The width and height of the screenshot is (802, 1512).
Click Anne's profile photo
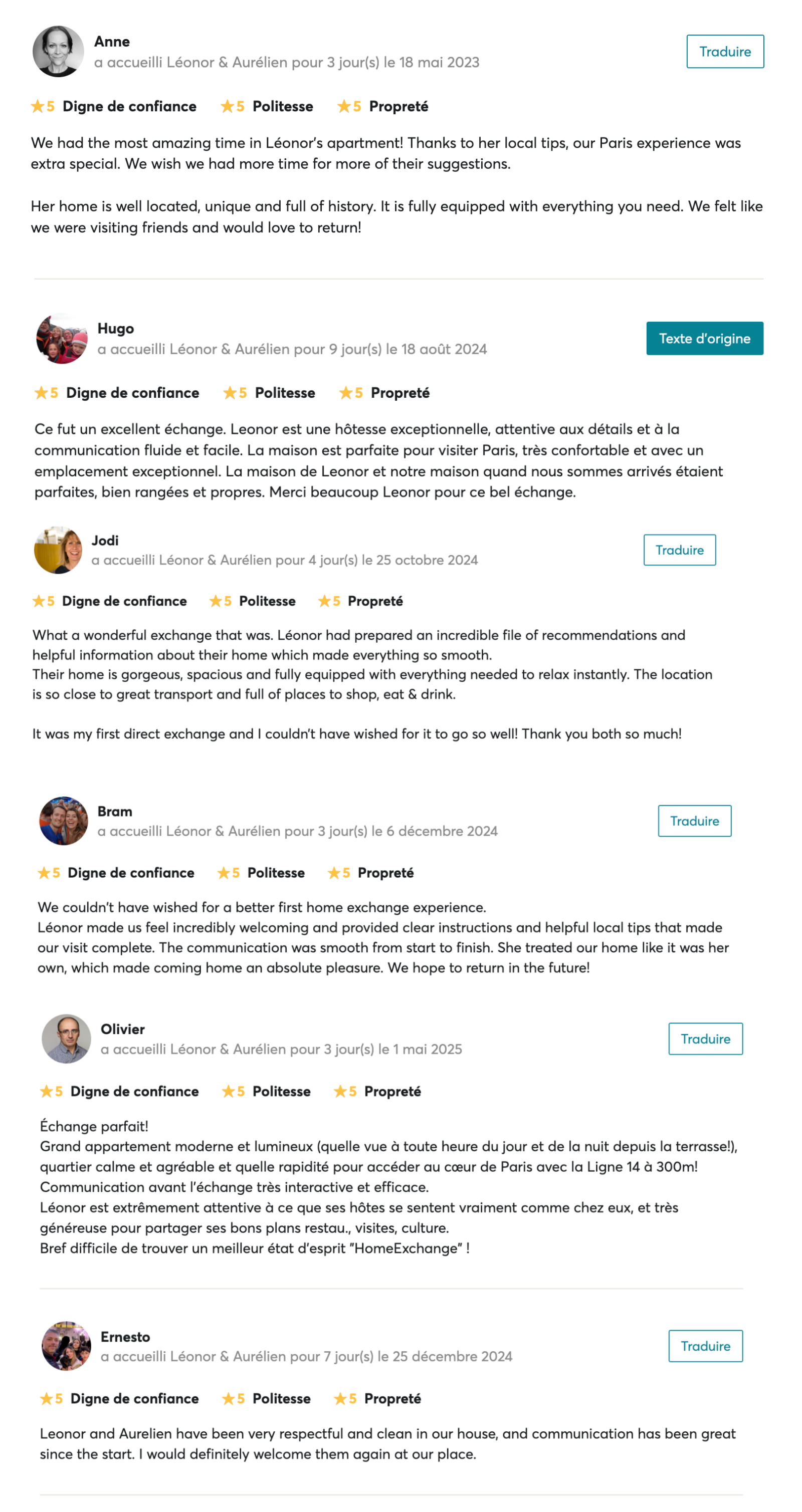[58, 52]
